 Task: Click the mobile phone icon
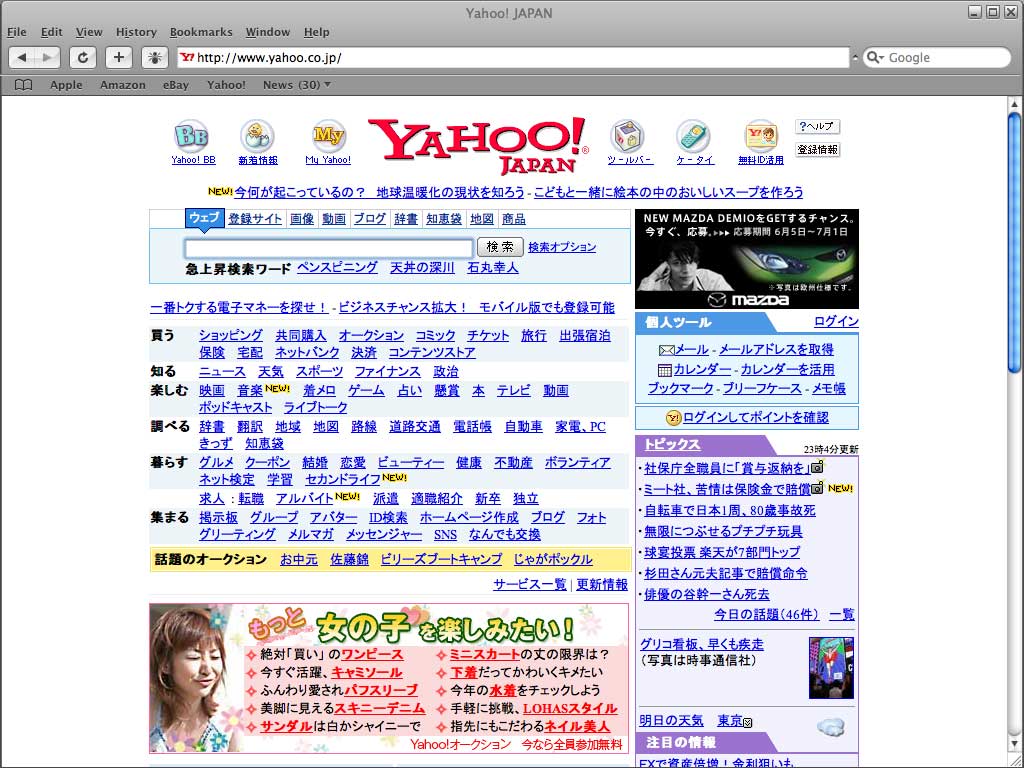(693, 136)
